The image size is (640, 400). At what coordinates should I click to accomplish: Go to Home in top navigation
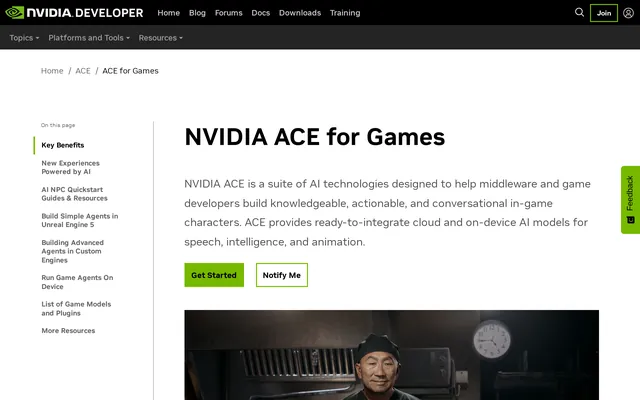[169, 13]
